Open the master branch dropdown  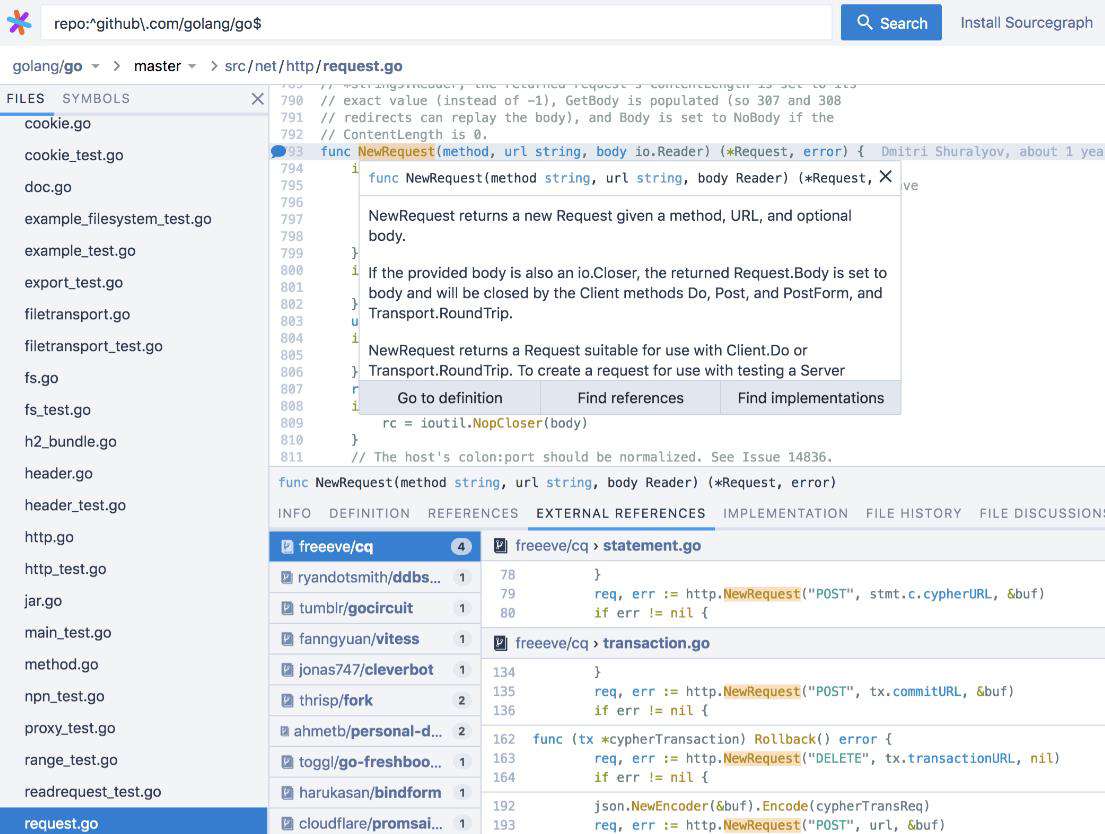pyautogui.click(x=192, y=66)
